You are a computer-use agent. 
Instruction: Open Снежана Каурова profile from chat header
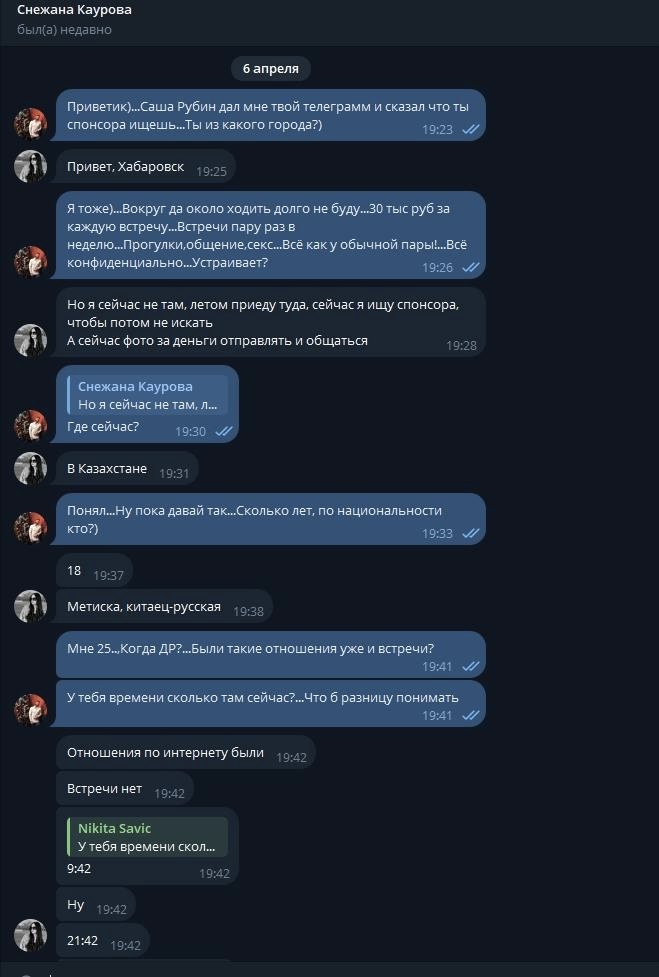tap(74, 10)
